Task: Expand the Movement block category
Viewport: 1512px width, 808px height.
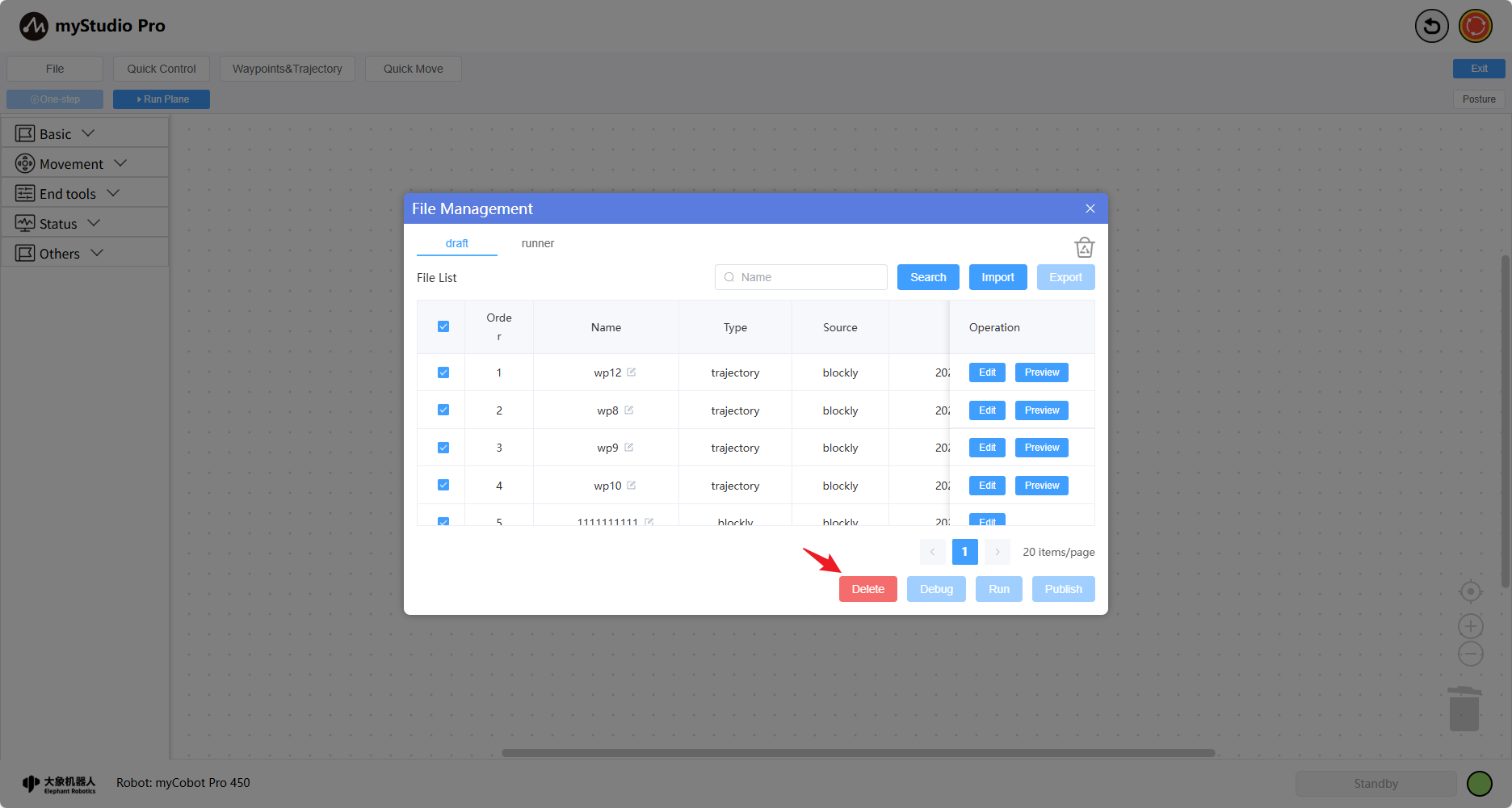Action: pos(71,164)
